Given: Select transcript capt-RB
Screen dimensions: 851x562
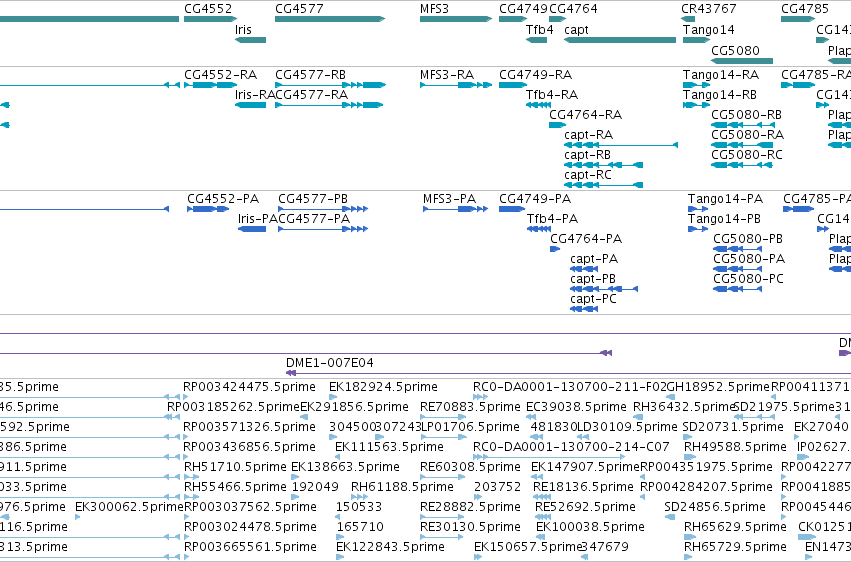Looking at the screenshot, I should click(604, 165).
